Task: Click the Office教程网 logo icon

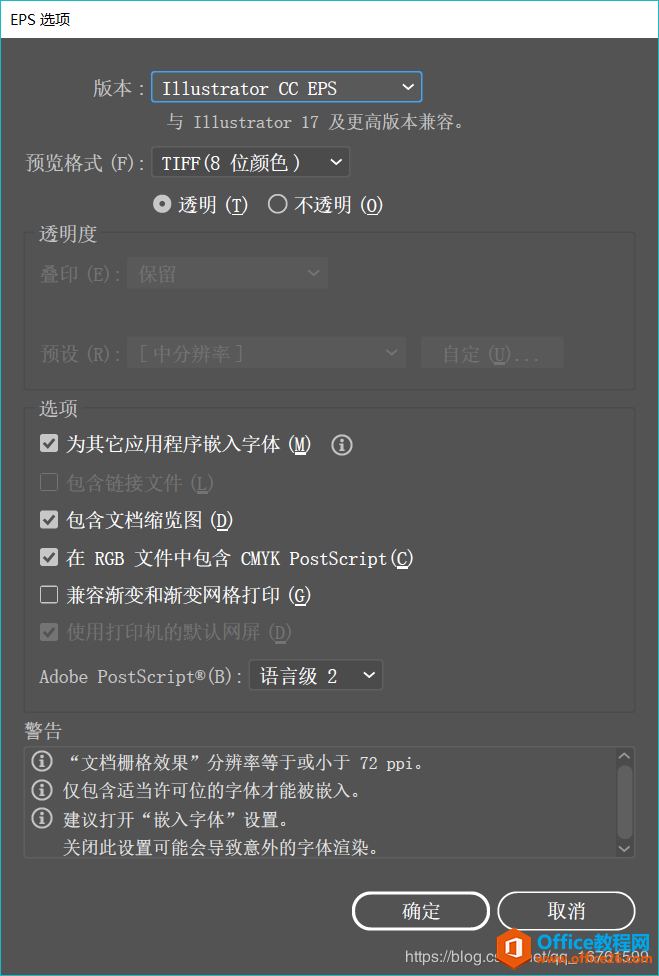Action: [516, 948]
